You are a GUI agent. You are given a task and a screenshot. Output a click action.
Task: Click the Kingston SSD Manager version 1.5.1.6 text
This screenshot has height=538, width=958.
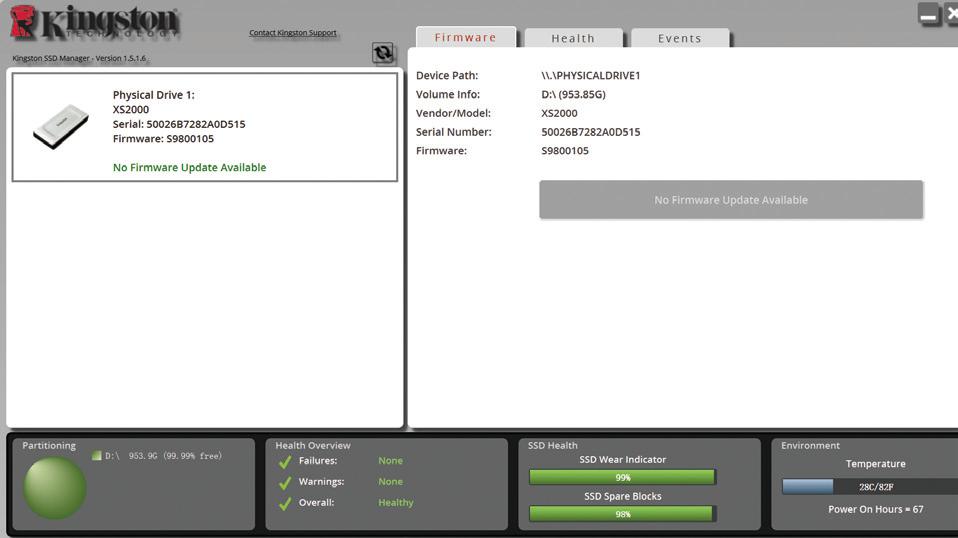tap(79, 58)
